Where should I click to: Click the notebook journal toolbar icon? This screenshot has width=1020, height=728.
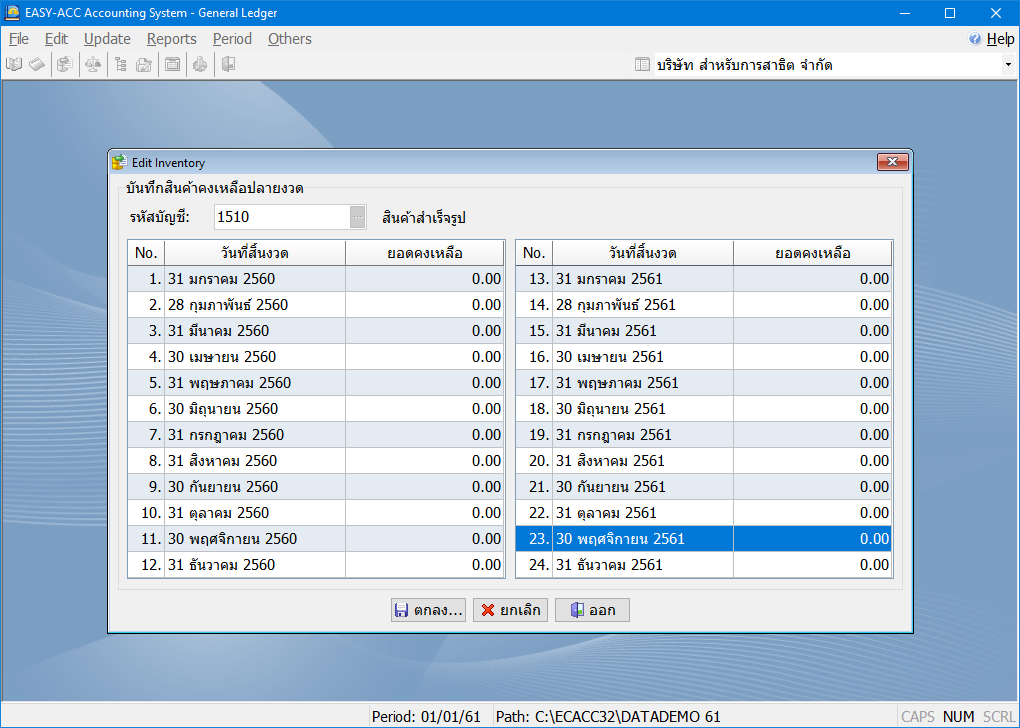(36, 65)
